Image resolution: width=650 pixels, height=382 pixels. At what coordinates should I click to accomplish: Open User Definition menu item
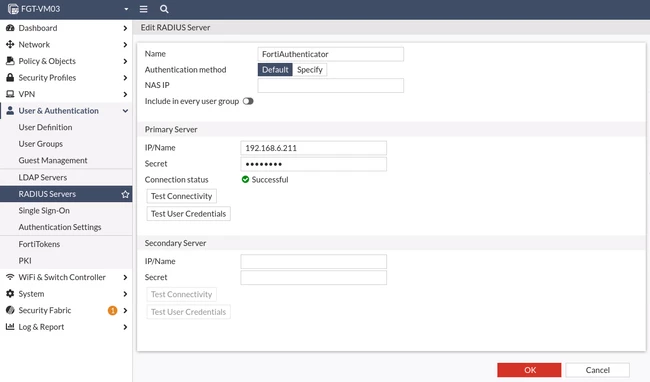[66, 127]
